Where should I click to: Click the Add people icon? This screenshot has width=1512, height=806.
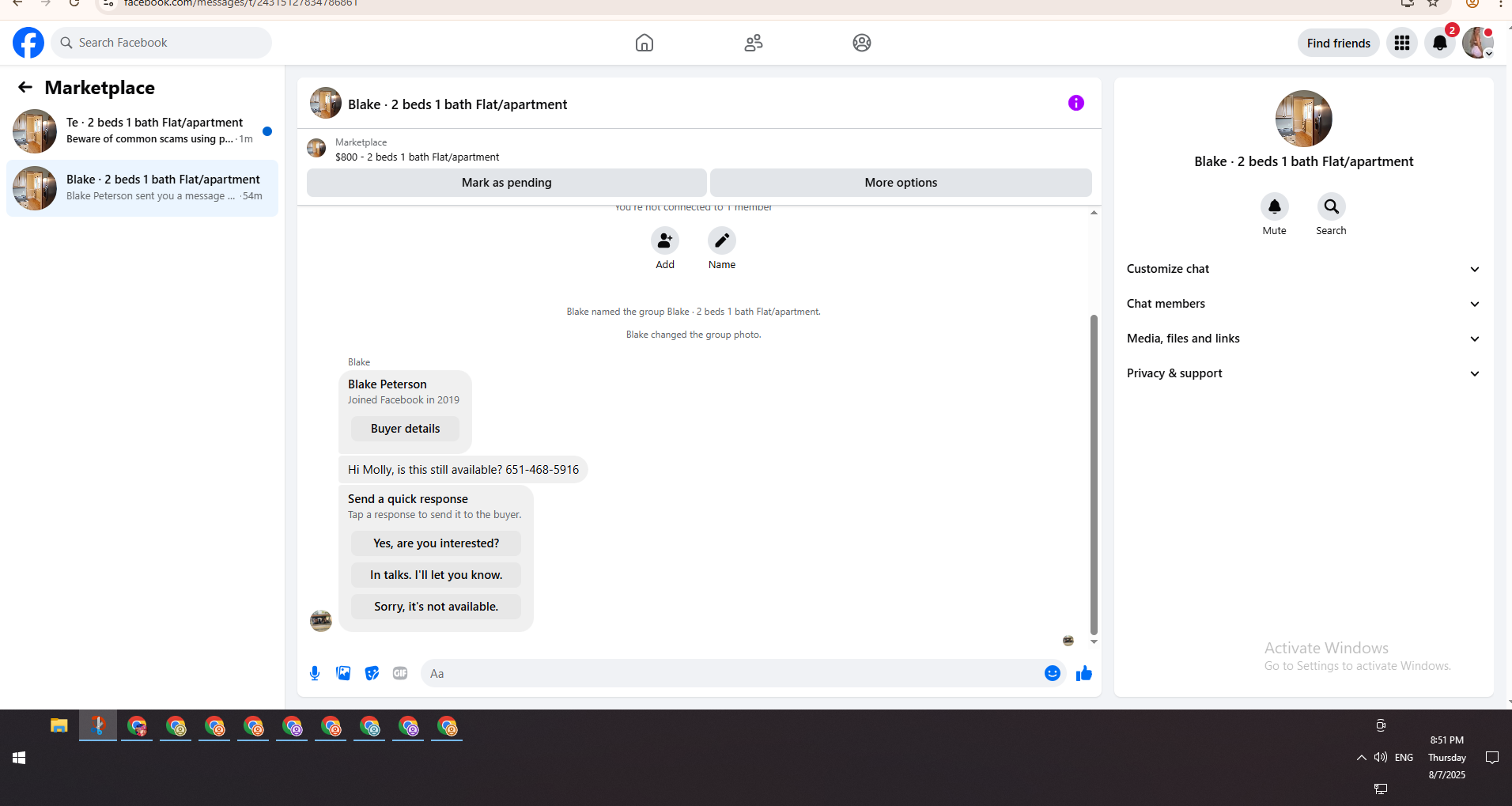click(665, 240)
